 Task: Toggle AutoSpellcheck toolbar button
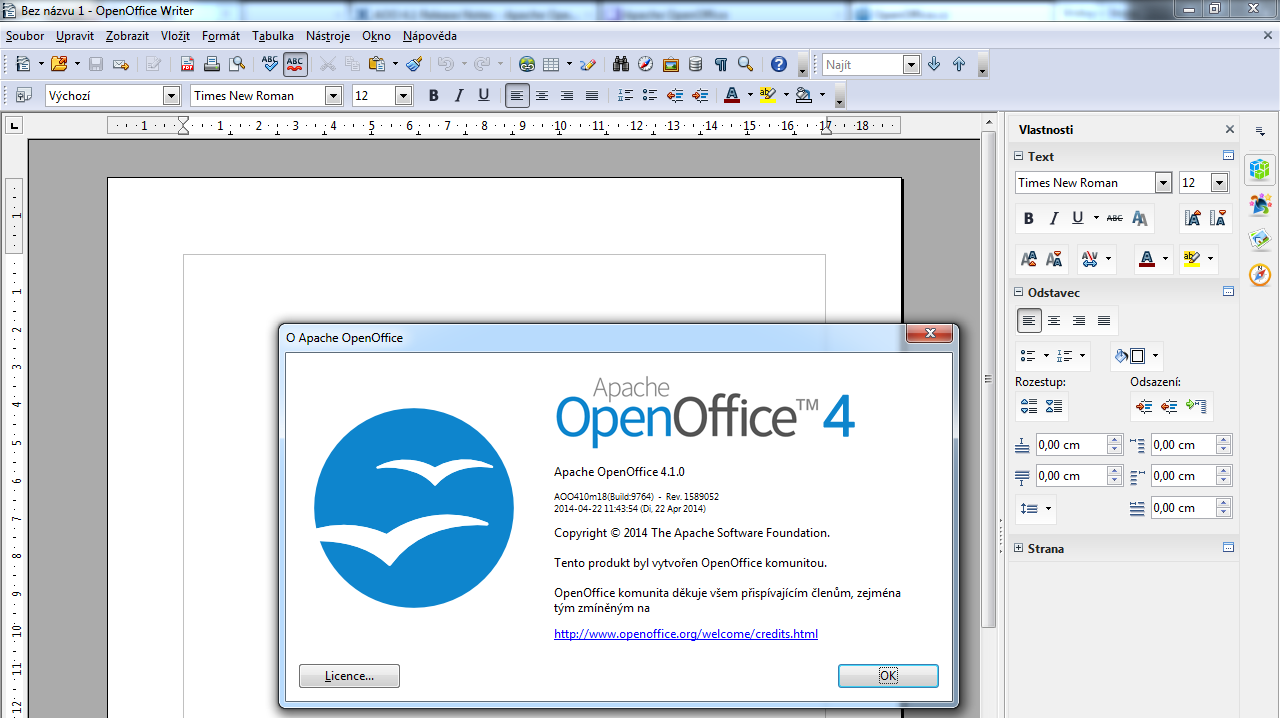(x=295, y=64)
